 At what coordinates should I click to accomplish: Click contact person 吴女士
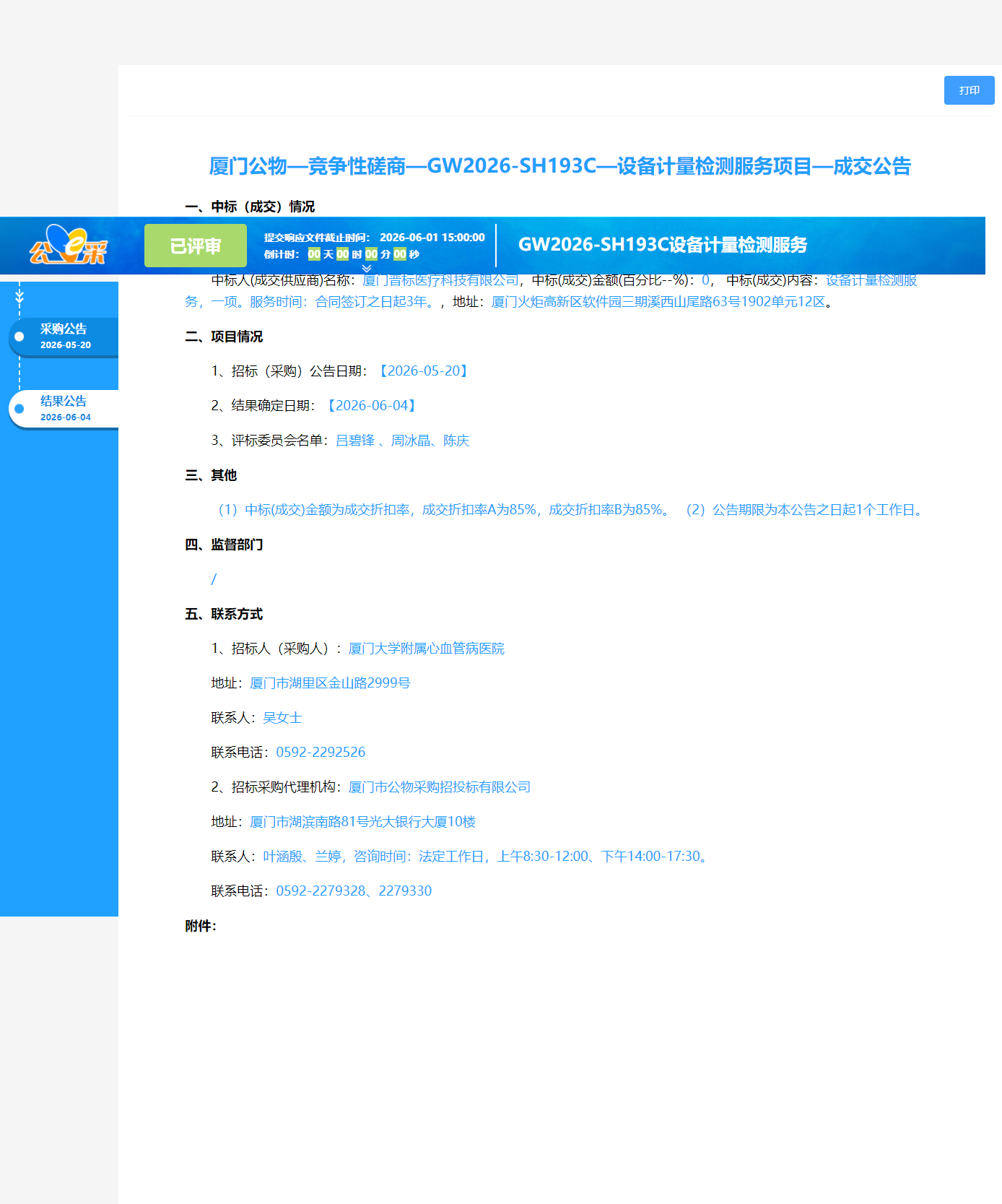tap(282, 718)
